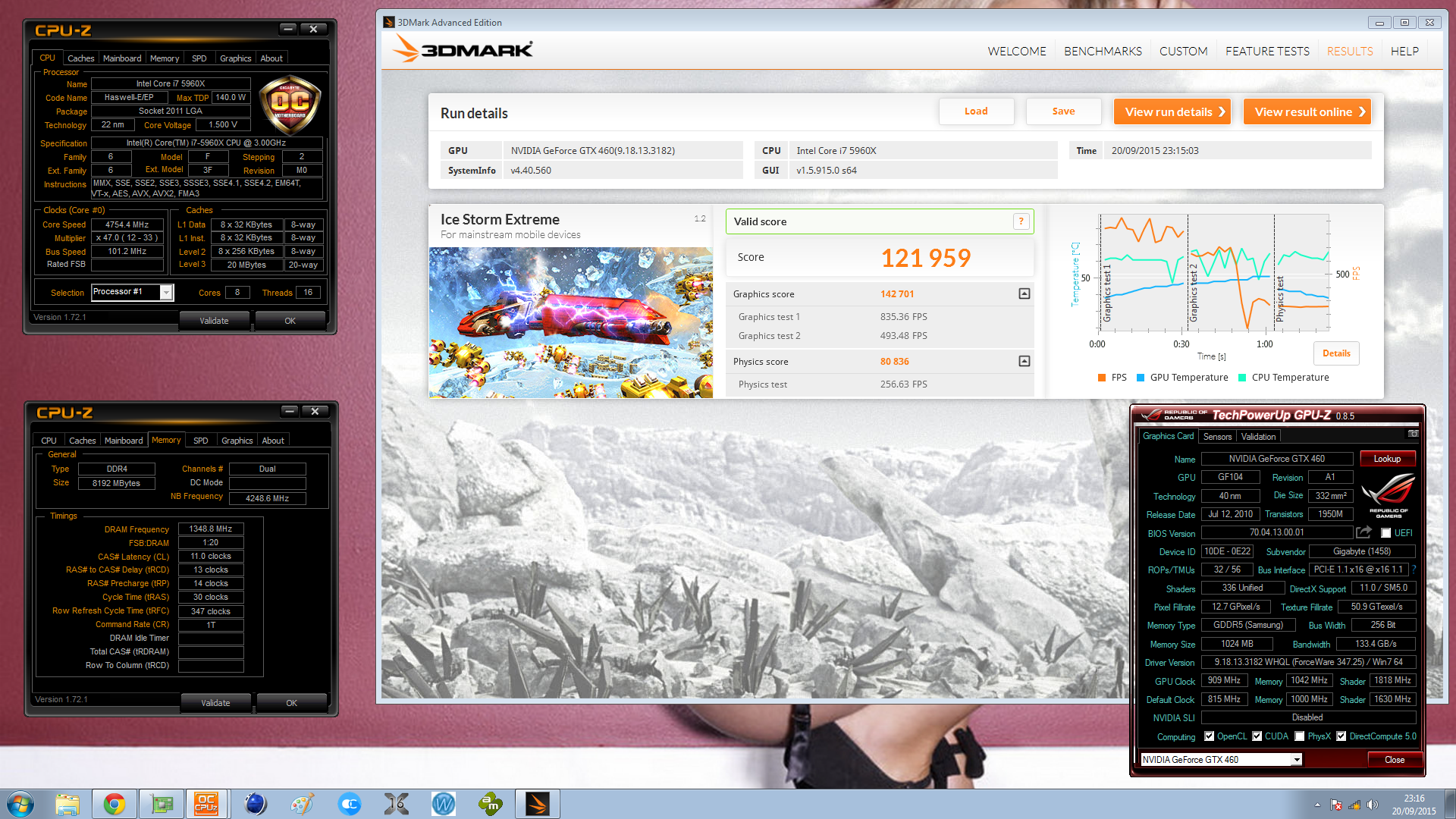Switch to Sensors tab in GPU-Z
This screenshot has width=1456, height=819.
pyautogui.click(x=1217, y=436)
